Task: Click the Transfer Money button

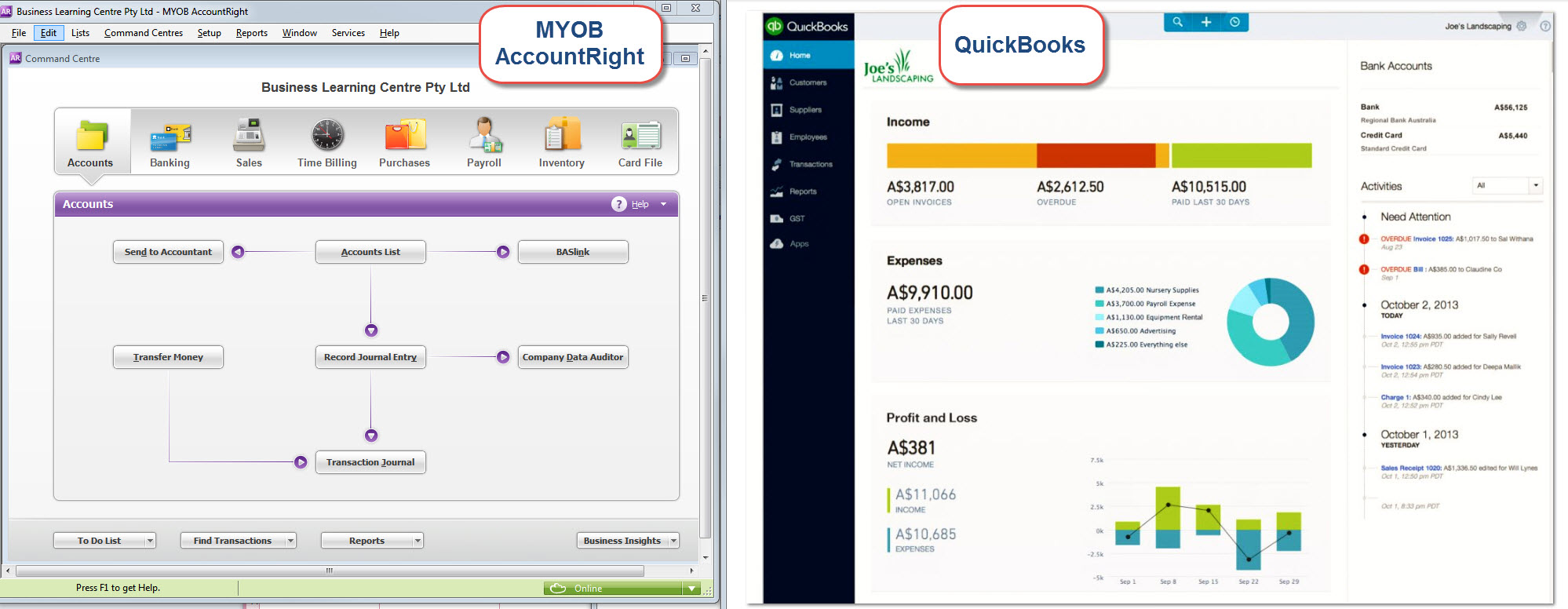Action: coord(168,357)
